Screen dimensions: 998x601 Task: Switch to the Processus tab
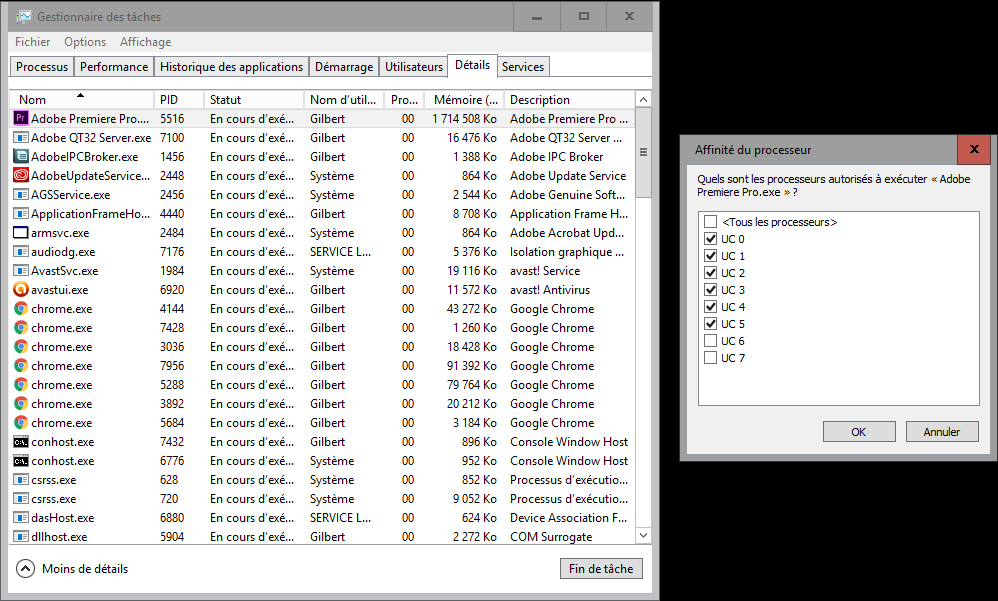click(x=42, y=67)
